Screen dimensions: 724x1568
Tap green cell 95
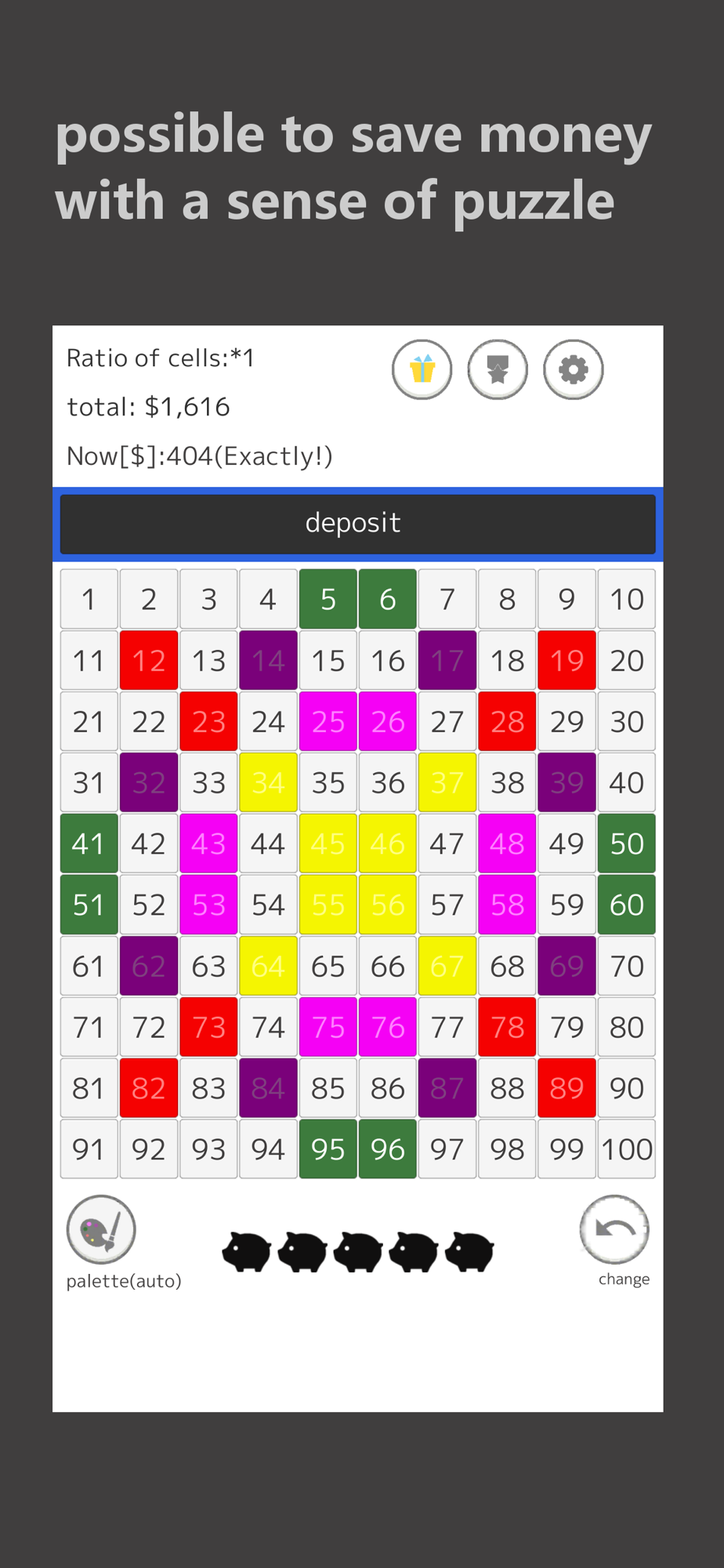pos(328,1149)
